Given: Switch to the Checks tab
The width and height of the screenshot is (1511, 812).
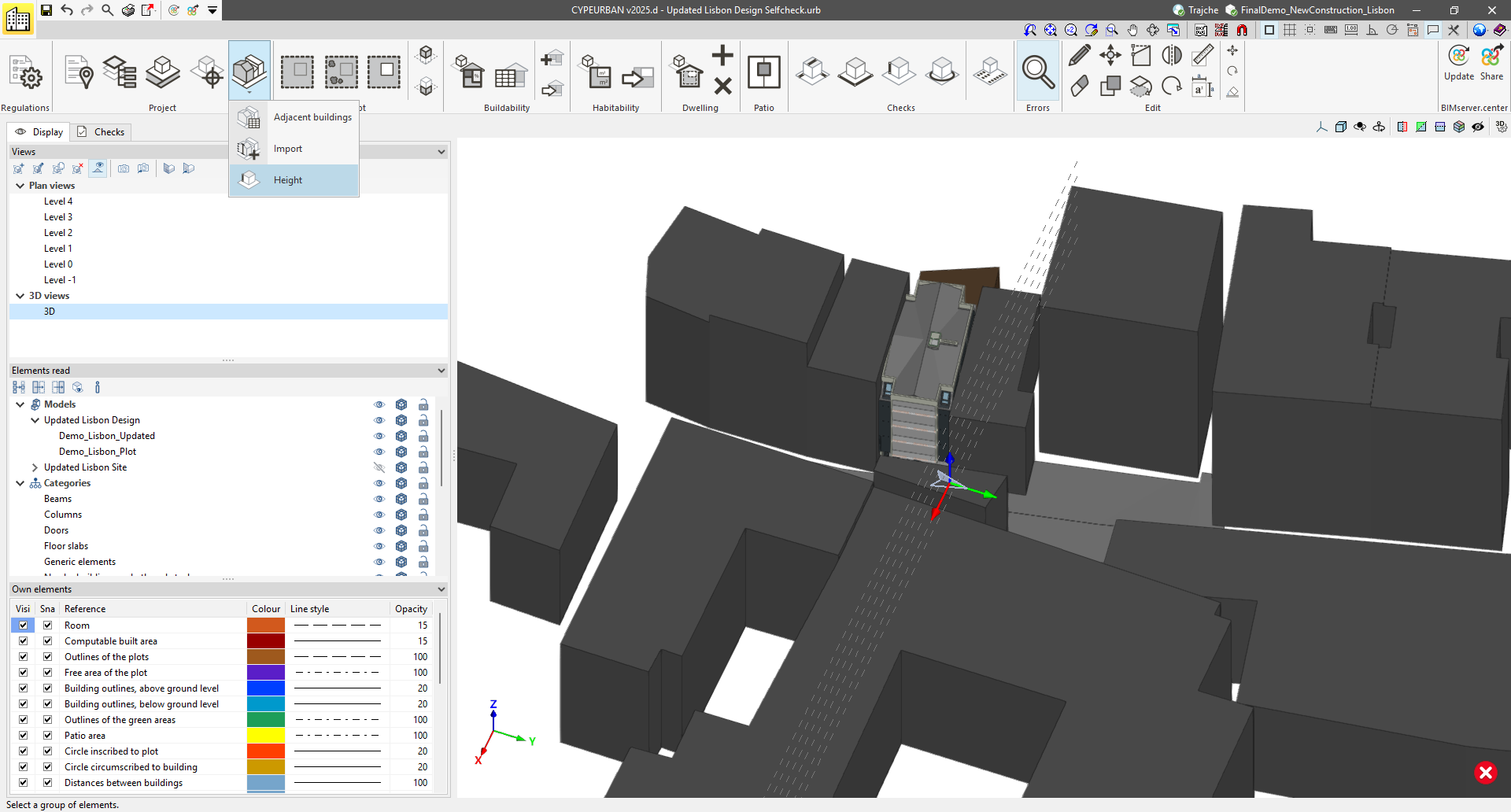Looking at the screenshot, I should point(101,132).
